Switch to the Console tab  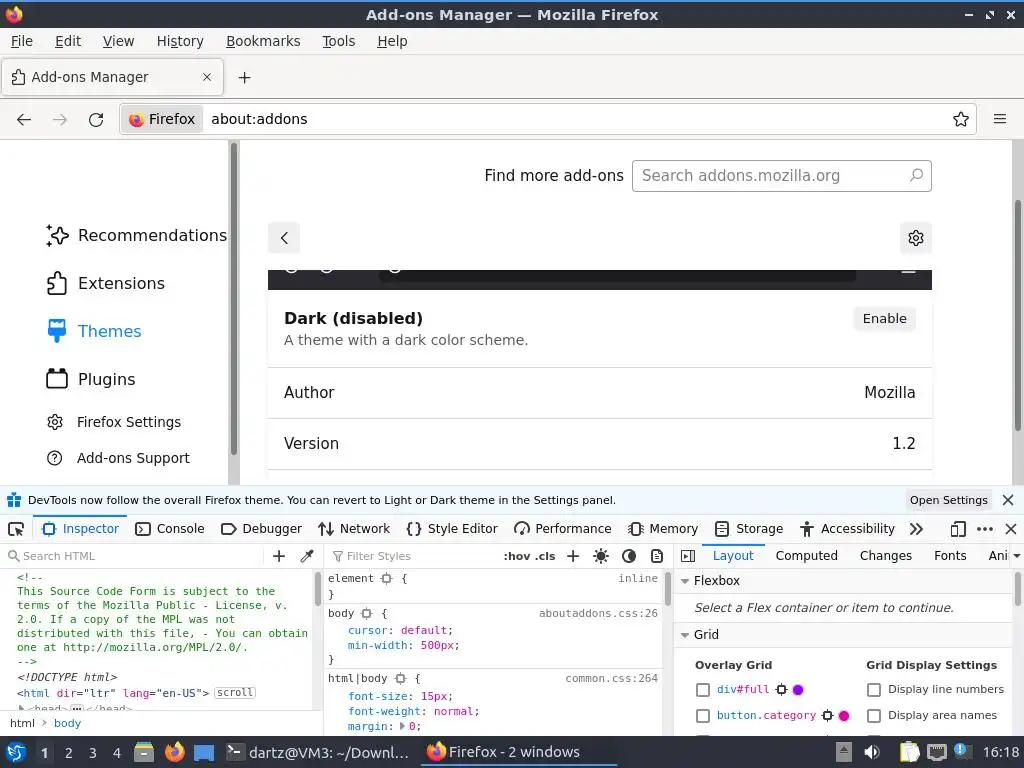(170, 529)
